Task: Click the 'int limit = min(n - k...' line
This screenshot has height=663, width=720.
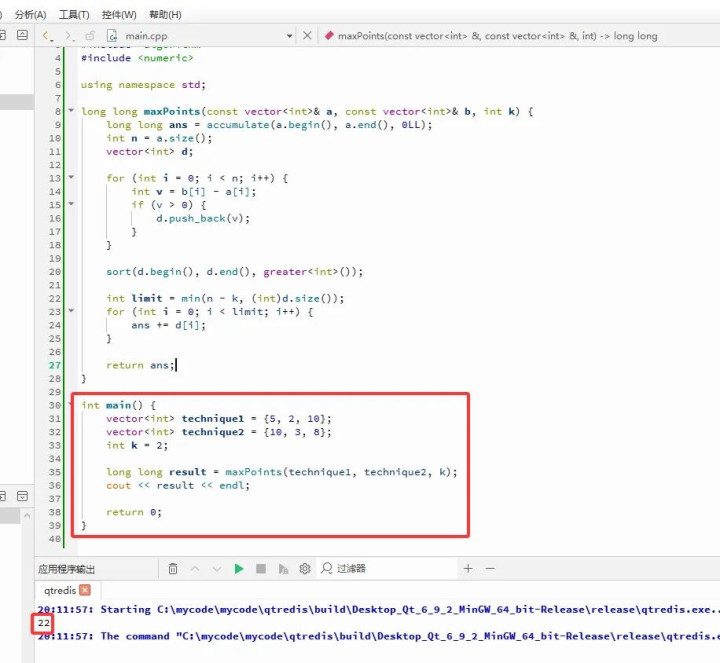Action: point(225,298)
